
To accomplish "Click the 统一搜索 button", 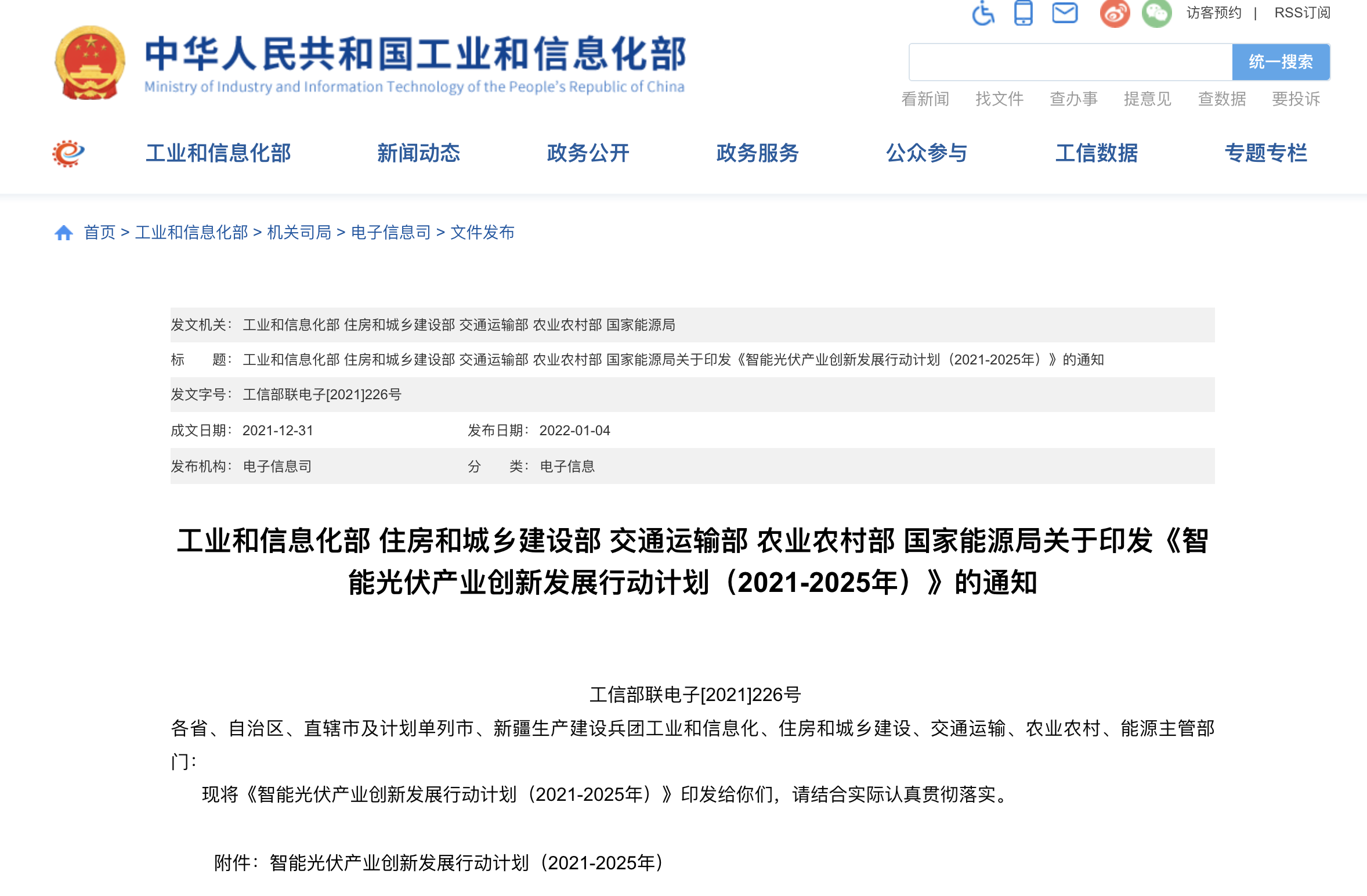I will [1281, 62].
